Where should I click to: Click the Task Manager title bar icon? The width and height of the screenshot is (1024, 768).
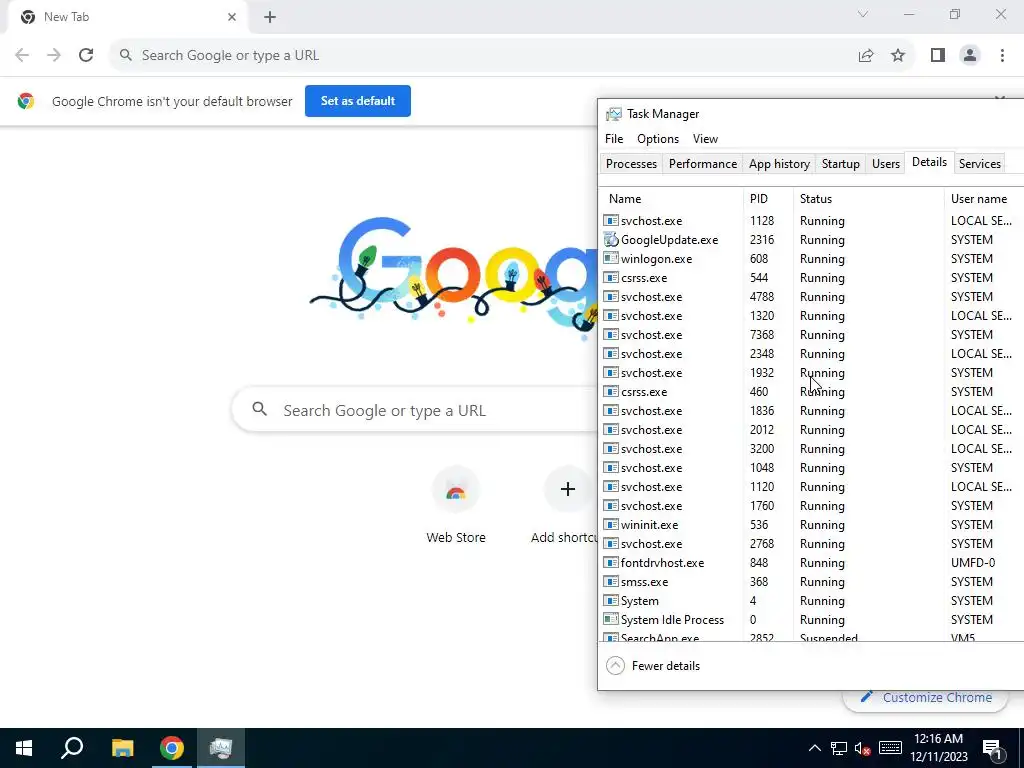[613, 114]
